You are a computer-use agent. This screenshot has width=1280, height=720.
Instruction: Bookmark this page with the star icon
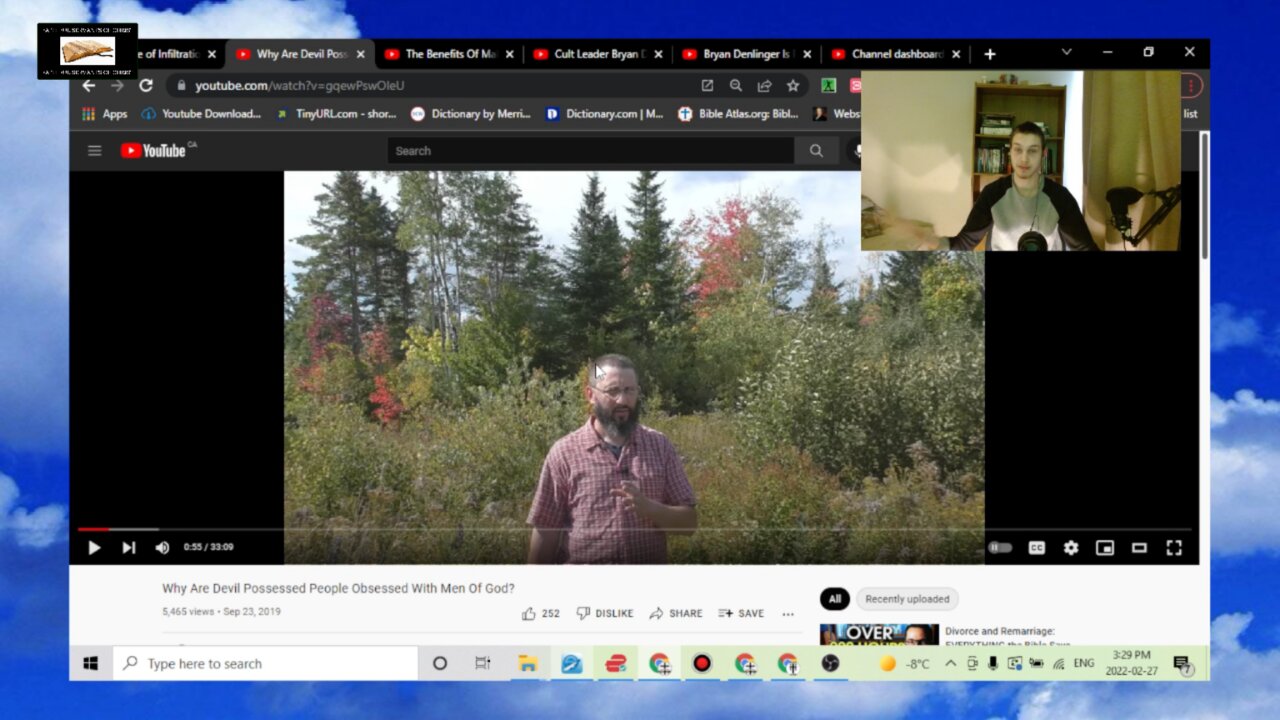point(793,86)
